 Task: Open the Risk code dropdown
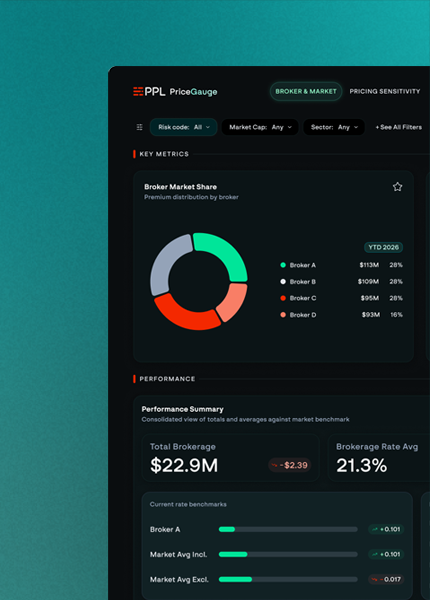point(184,127)
